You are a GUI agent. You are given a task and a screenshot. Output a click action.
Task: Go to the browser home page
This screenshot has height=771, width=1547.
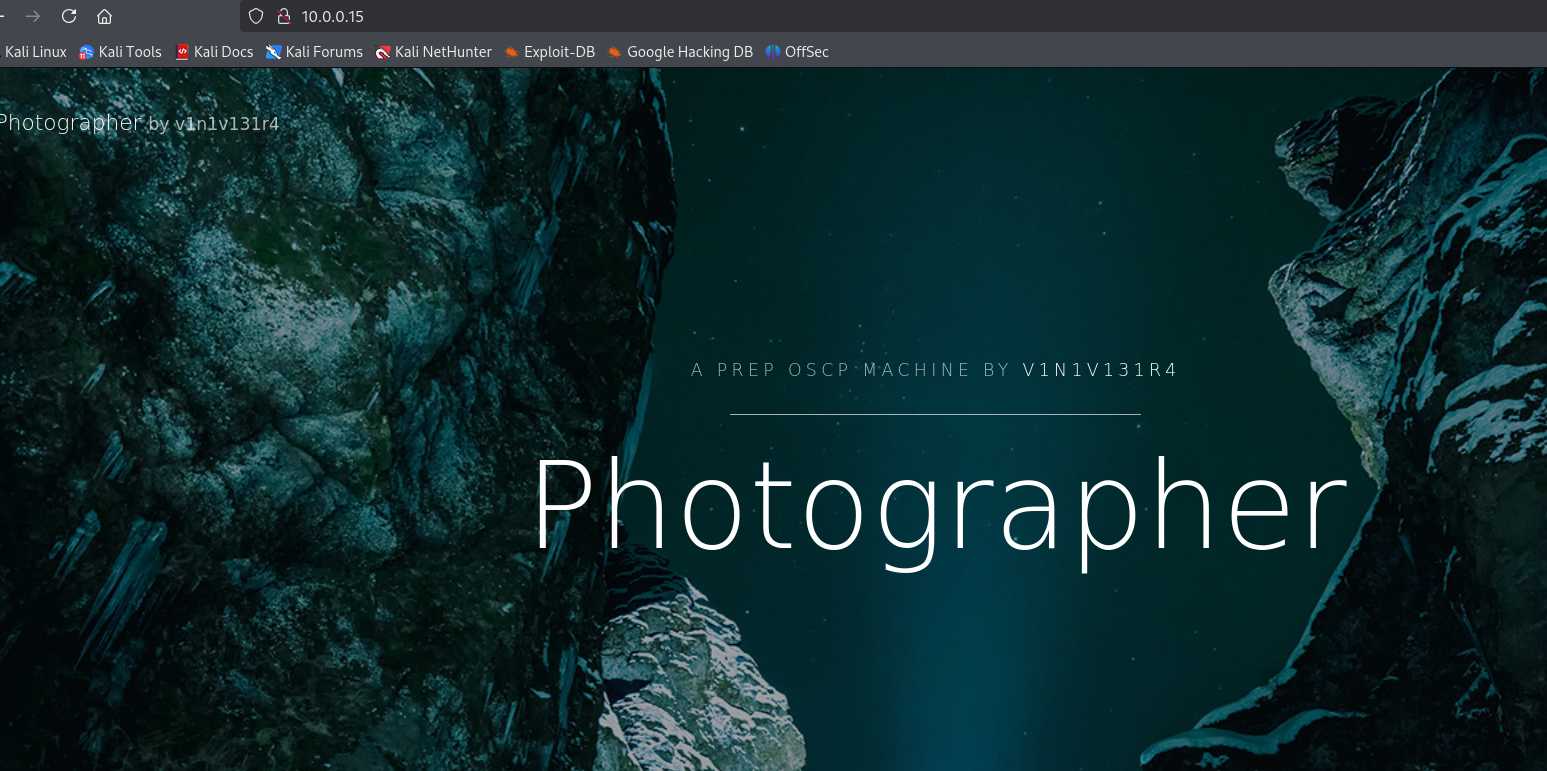click(x=104, y=16)
